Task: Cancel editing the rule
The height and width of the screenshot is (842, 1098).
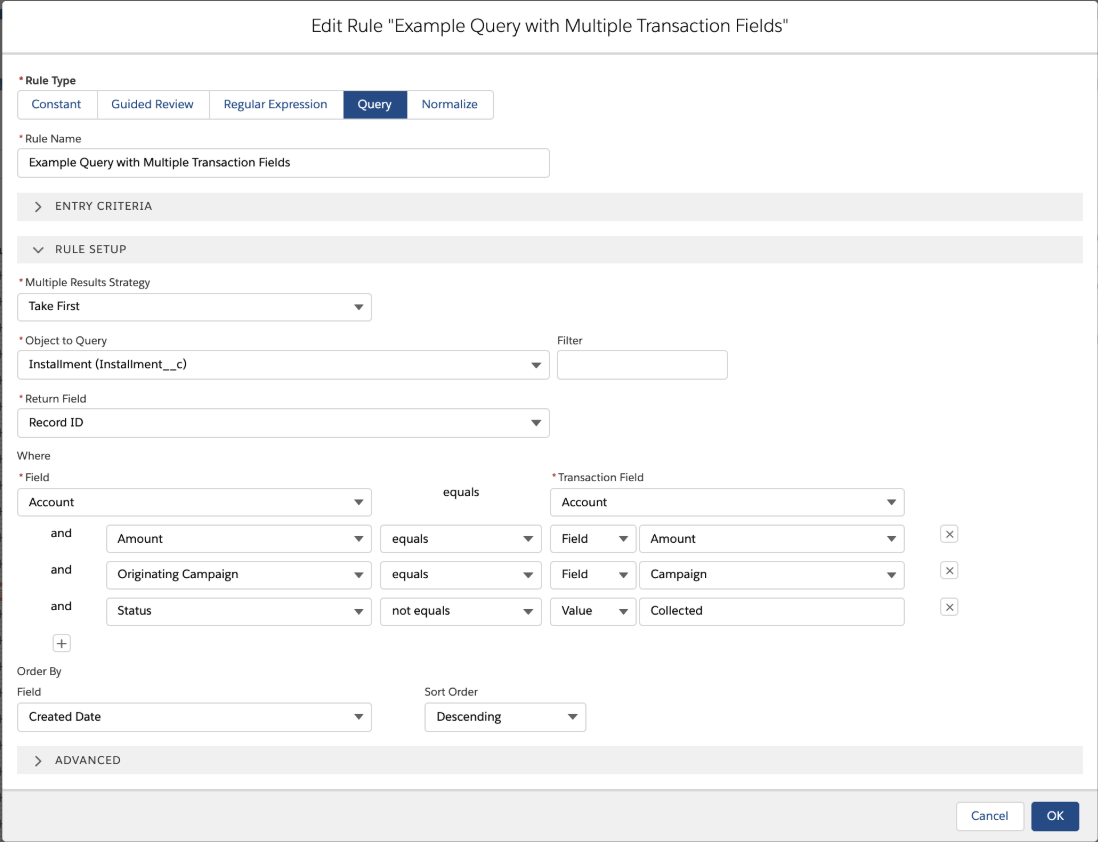Action: pos(989,816)
